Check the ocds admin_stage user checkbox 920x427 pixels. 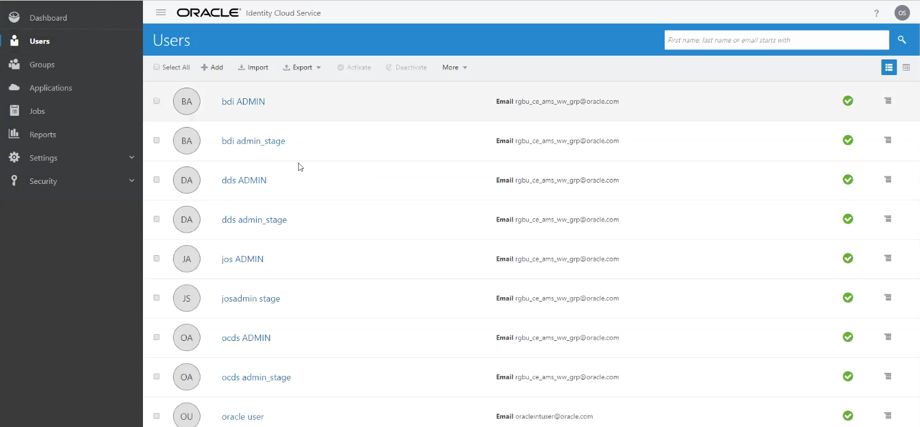pos(157,376)
